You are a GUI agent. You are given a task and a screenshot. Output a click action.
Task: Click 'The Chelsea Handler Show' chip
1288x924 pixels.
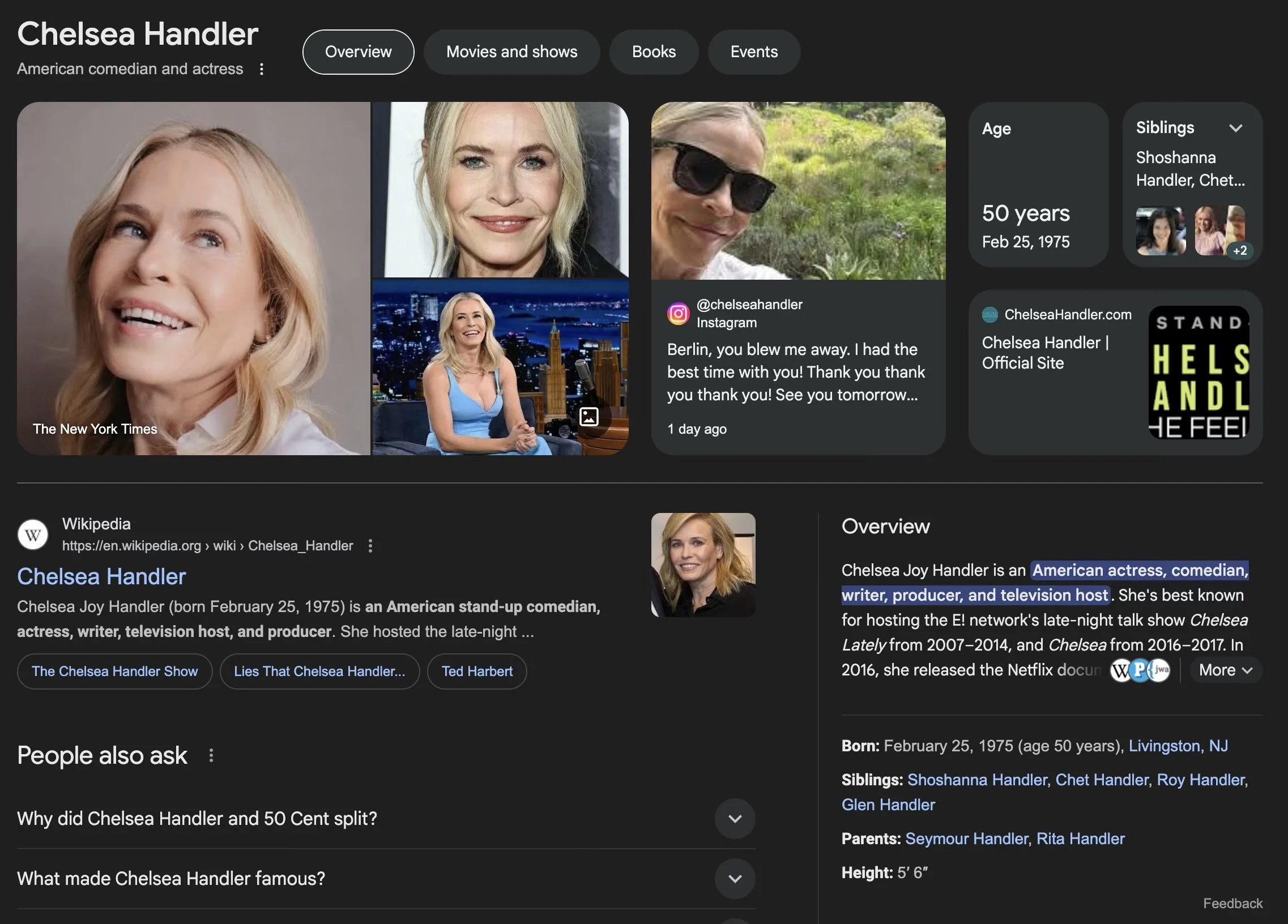[115, 671]
